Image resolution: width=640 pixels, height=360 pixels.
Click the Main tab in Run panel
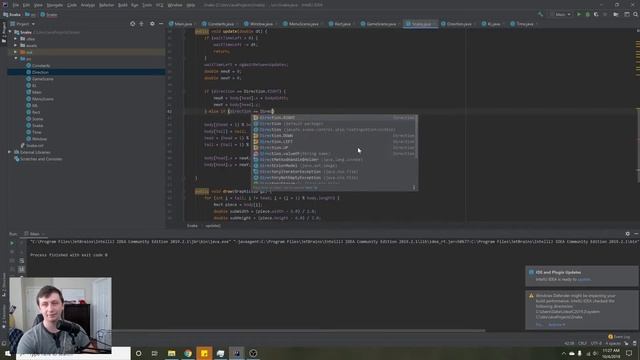pos(34,234)
